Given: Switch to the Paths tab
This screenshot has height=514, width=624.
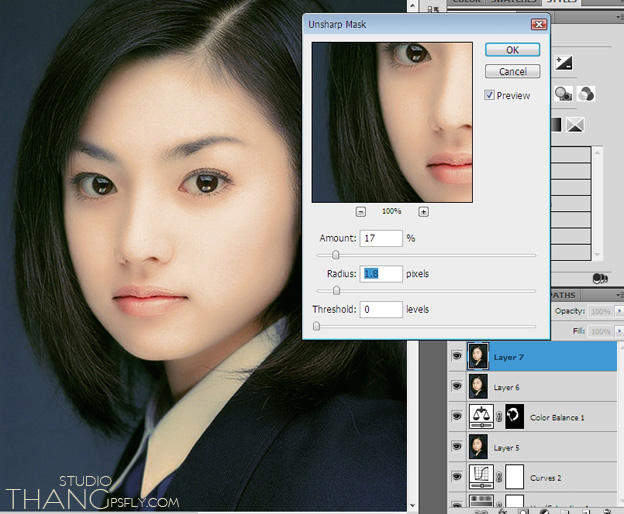Looking at the screenshot, I should point(564,295).
